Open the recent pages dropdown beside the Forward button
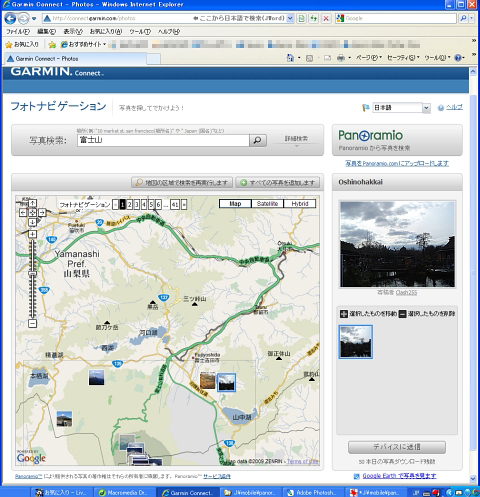The height and width of the screenshot is (497, 480). 34,19
